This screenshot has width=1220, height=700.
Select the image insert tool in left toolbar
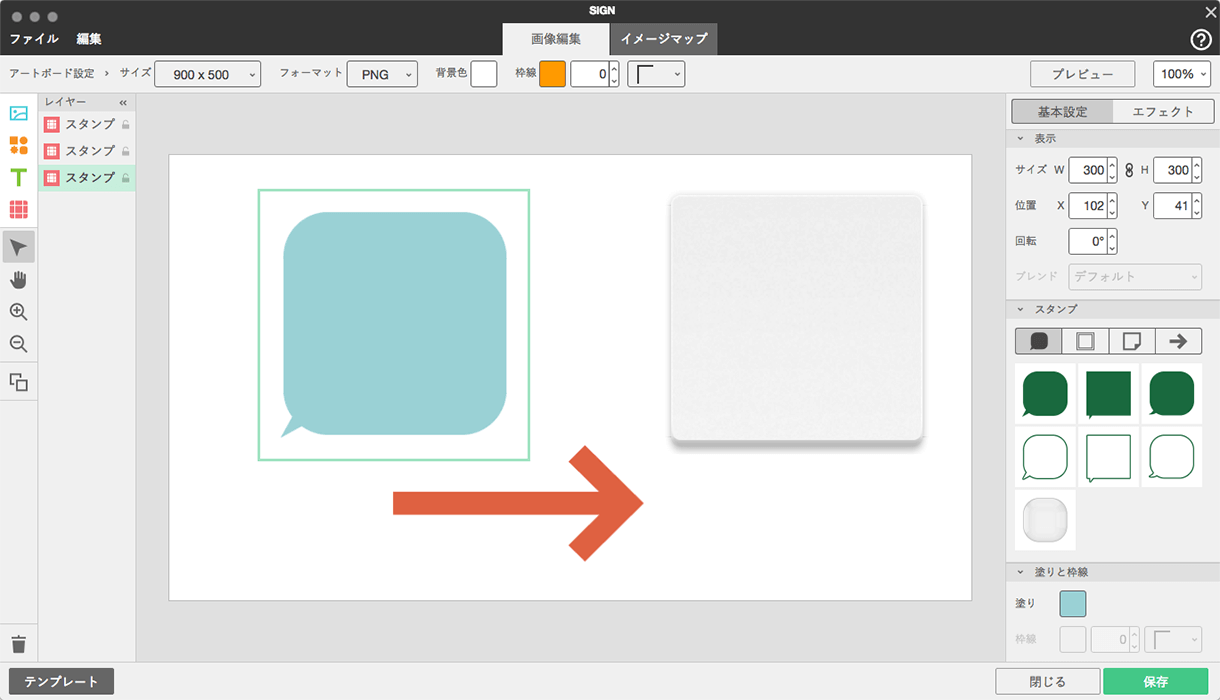point(18,113)
